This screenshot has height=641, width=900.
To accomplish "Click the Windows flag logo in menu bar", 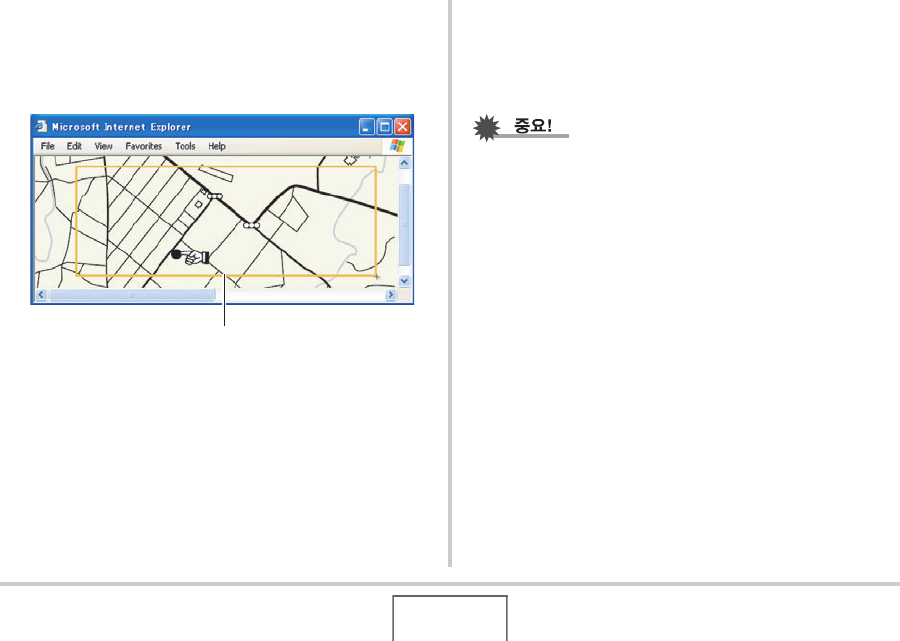I will [397, 146].
